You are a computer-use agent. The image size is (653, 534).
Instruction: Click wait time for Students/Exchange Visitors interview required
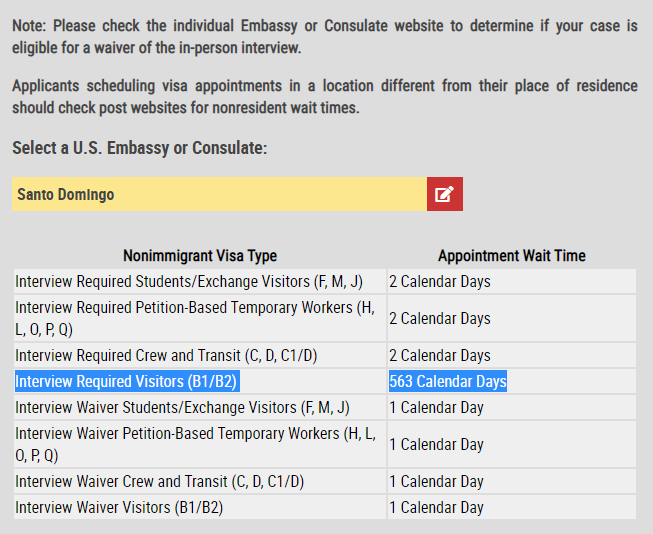click(440, 282)
